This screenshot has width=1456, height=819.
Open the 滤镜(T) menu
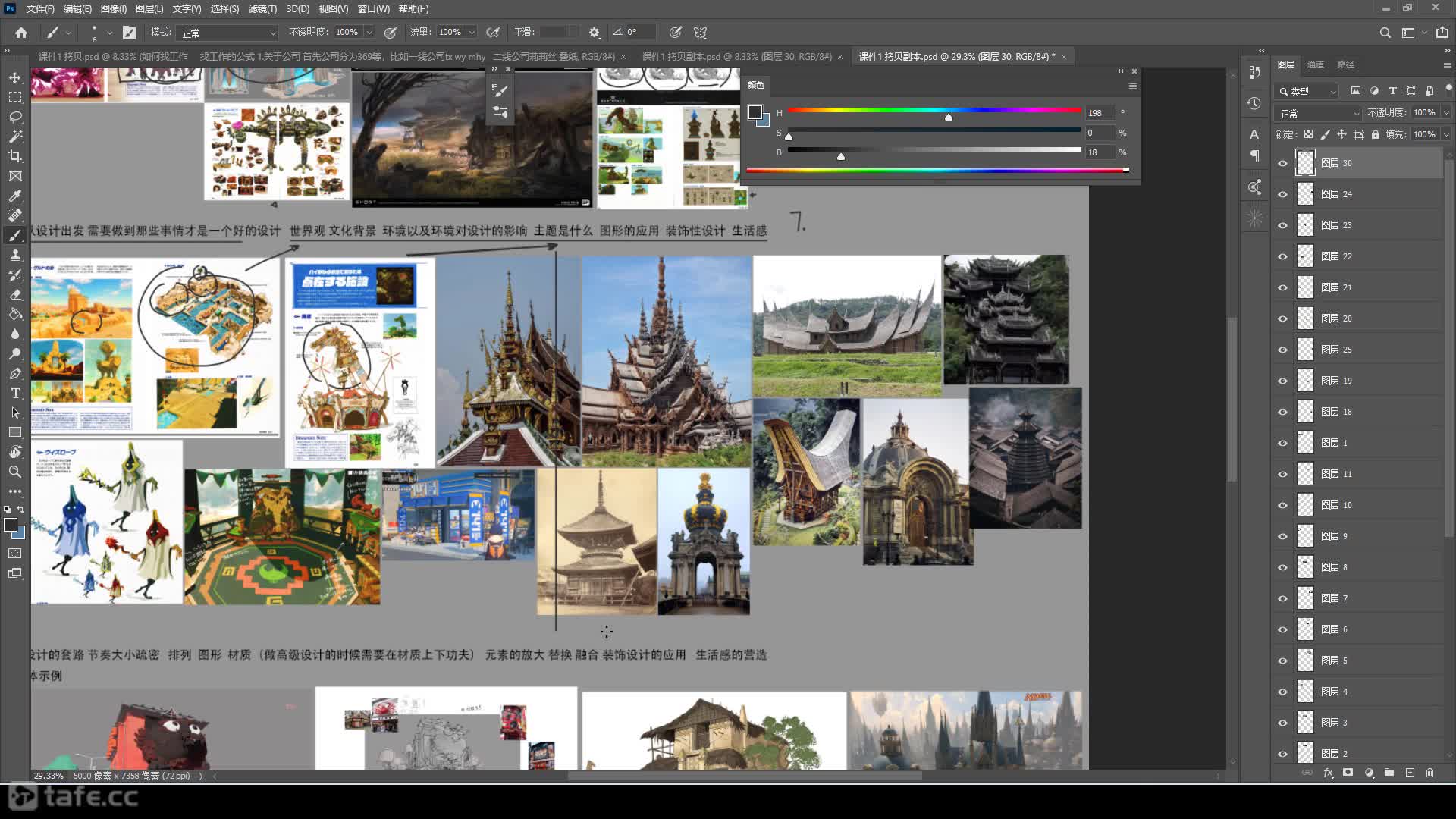262,9
